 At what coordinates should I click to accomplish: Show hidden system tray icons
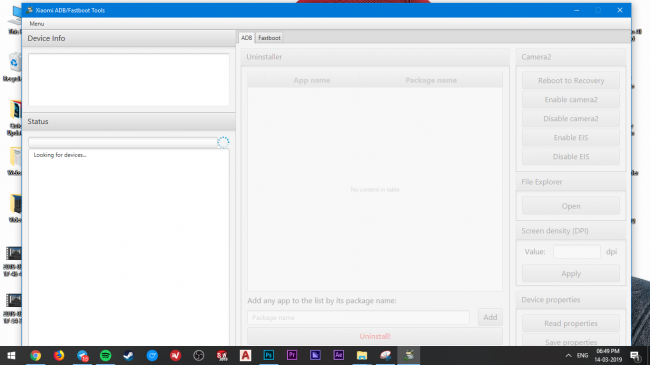(568, 355)
